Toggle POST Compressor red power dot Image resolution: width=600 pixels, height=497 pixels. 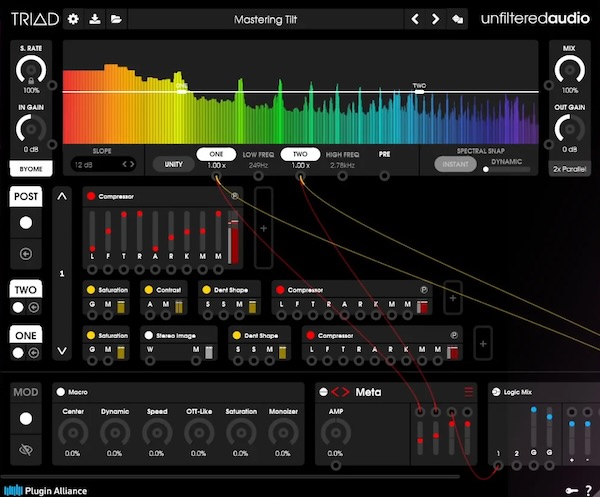click(91, 196)
